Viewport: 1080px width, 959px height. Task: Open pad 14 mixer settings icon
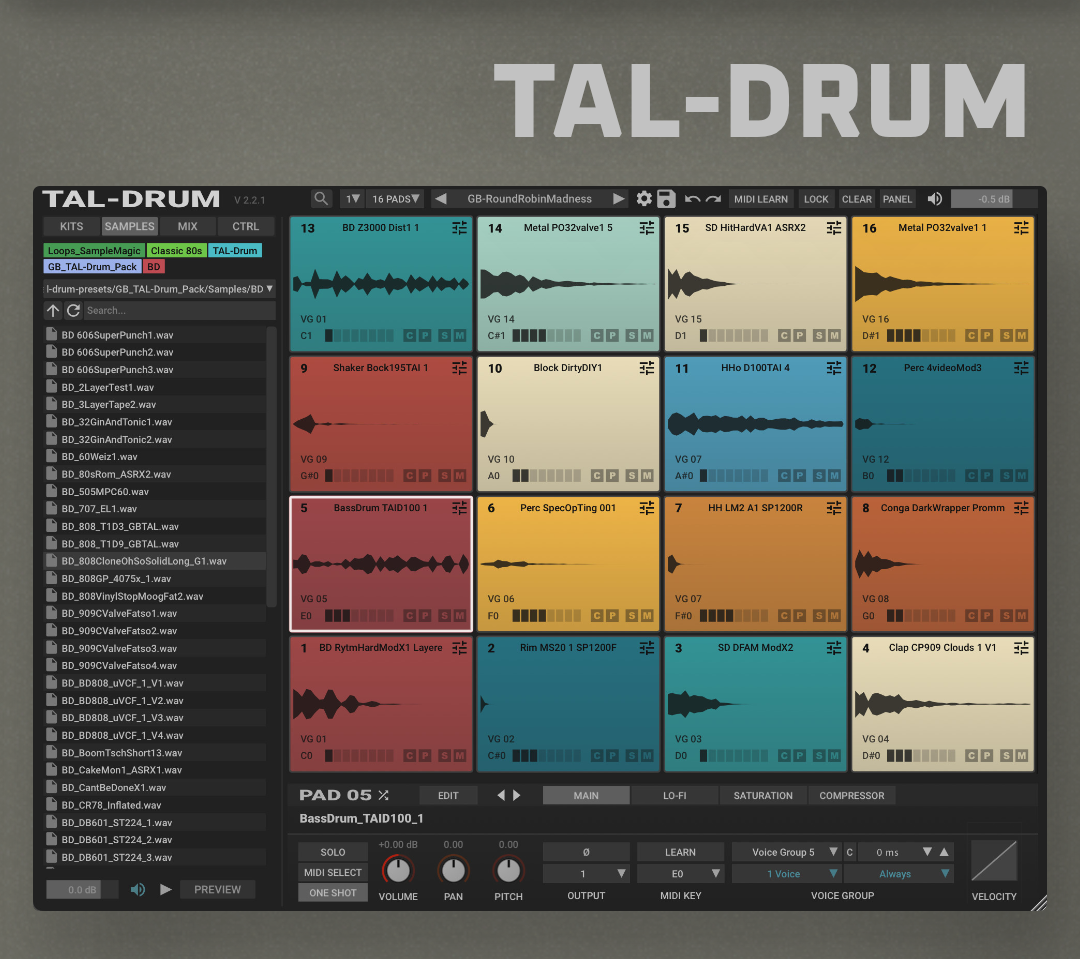click(647, 228)
